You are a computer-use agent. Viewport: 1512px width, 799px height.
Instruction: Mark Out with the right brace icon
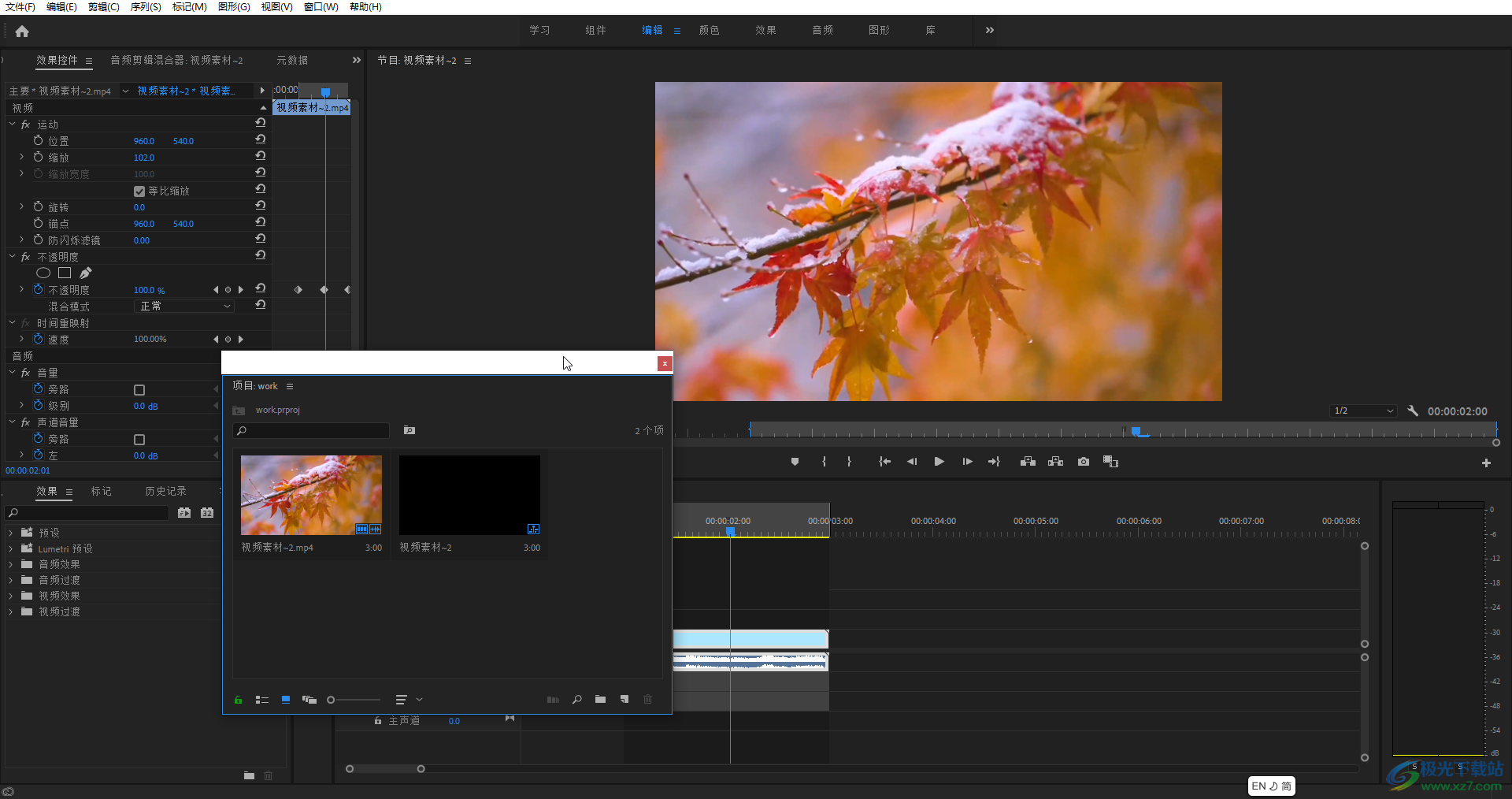849,462
